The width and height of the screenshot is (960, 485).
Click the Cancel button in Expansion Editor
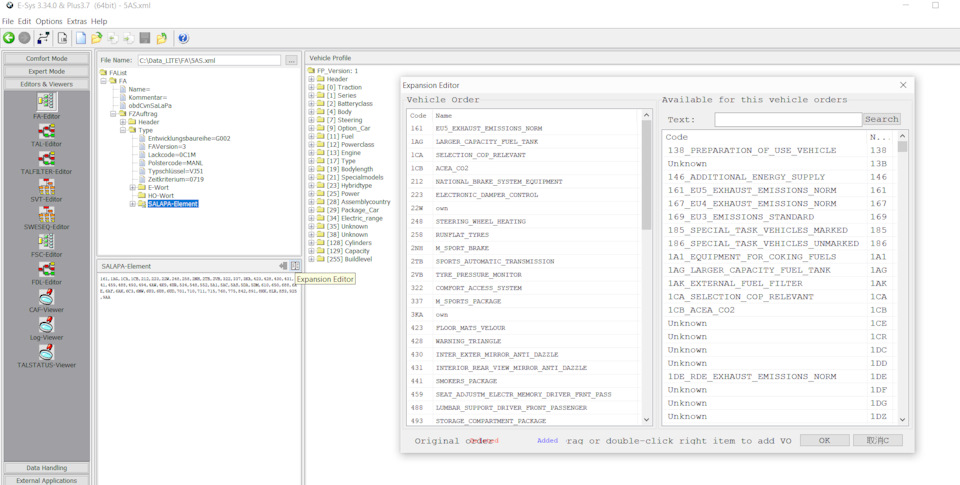click(x=878, y=440)
